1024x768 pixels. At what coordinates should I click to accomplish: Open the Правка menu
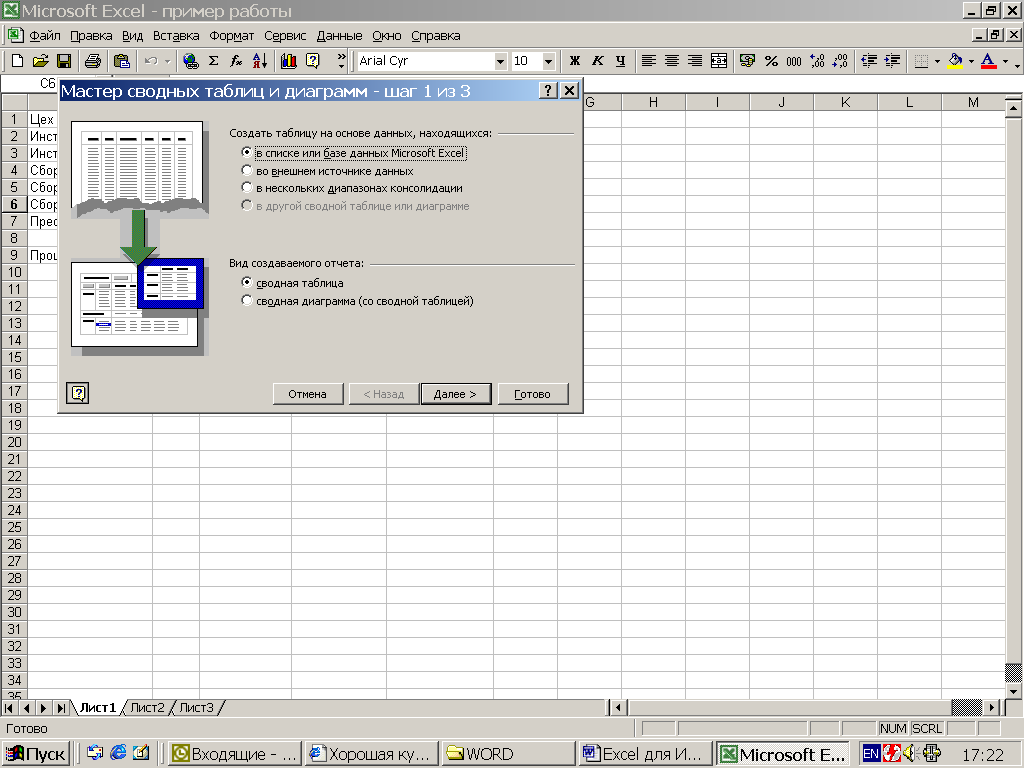click(x=91, y=35)
